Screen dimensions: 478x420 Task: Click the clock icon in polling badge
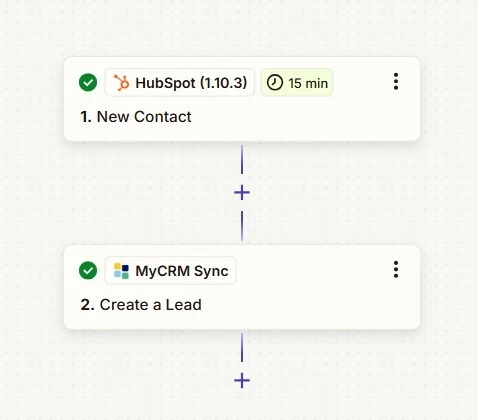coord(275,83)
